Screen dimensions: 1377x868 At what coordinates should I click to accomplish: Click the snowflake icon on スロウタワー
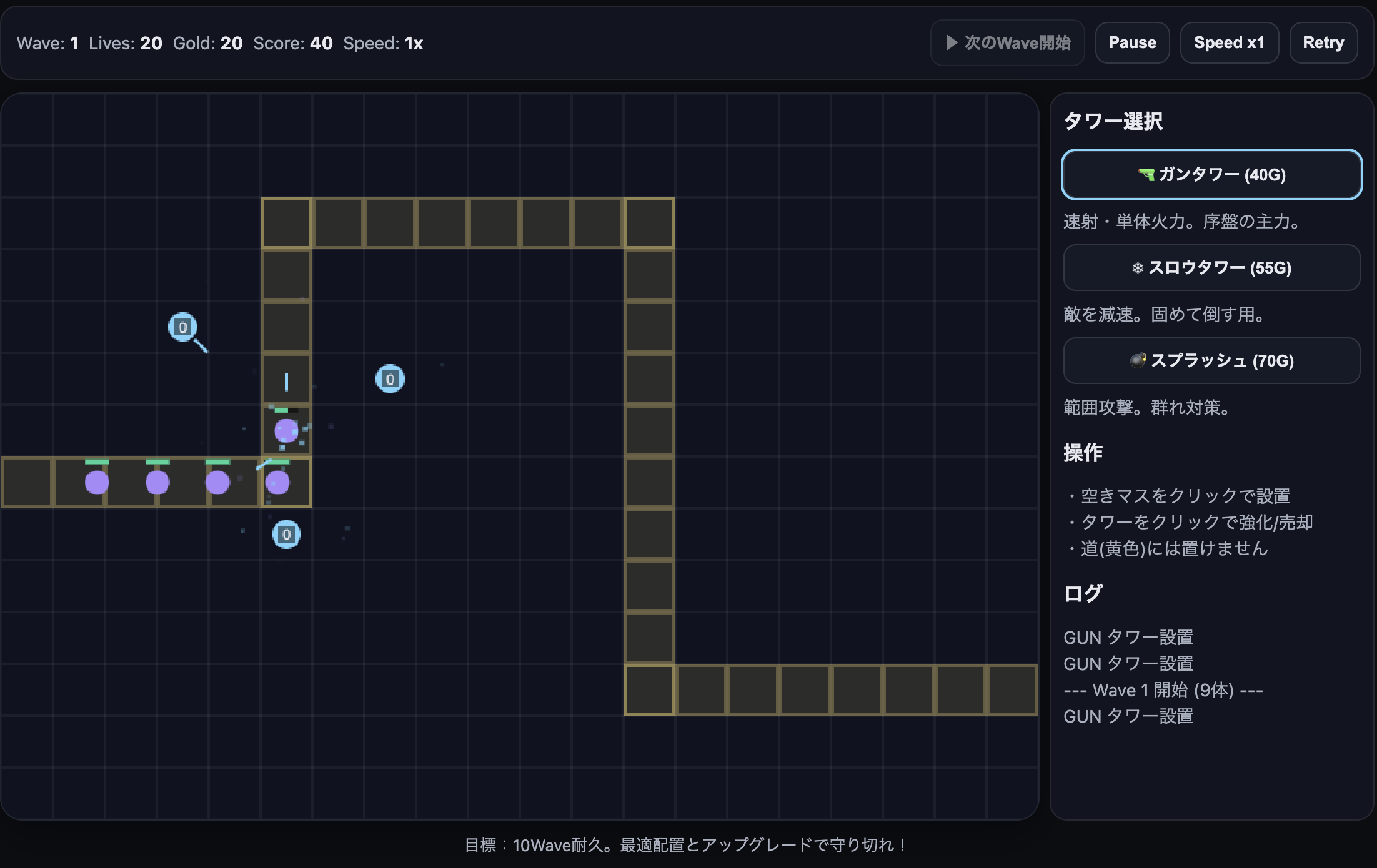pos(1137,268)
